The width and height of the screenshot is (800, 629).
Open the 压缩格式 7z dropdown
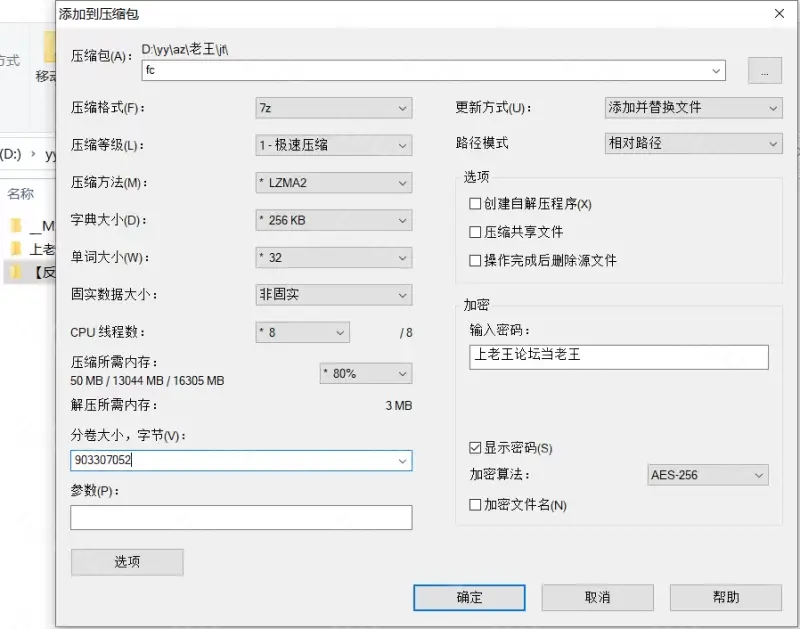point(334,108)
